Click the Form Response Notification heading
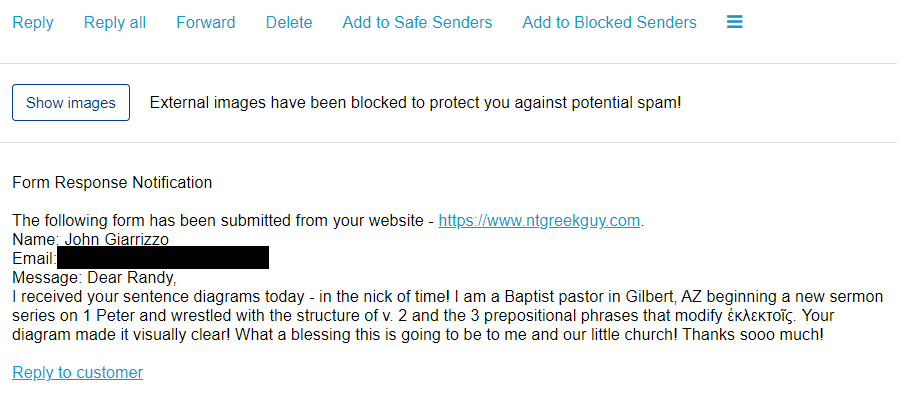Viewport: 906px width, 400px height. (x=112, y=182)
